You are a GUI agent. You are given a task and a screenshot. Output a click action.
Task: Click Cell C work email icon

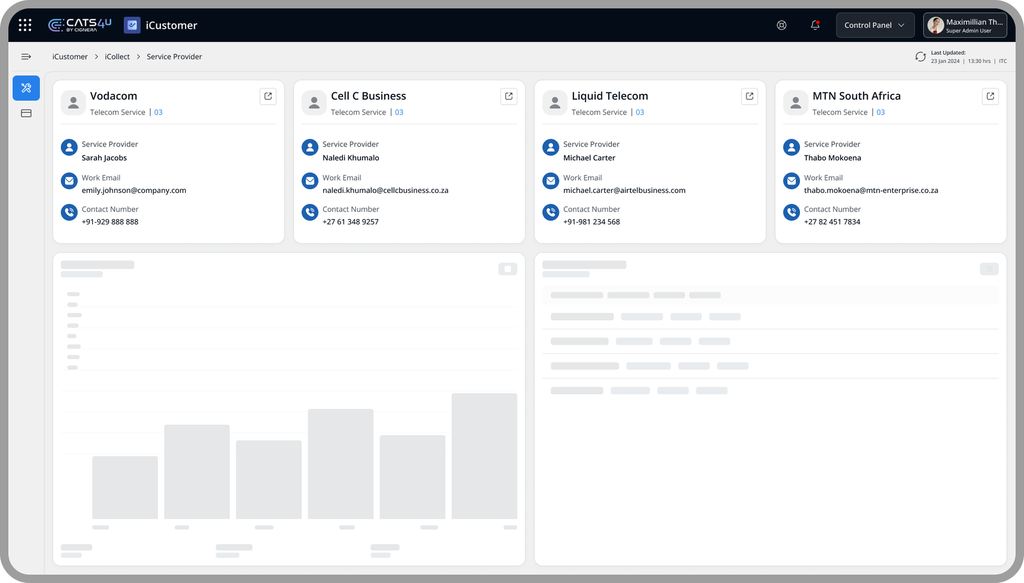[310, 180]
